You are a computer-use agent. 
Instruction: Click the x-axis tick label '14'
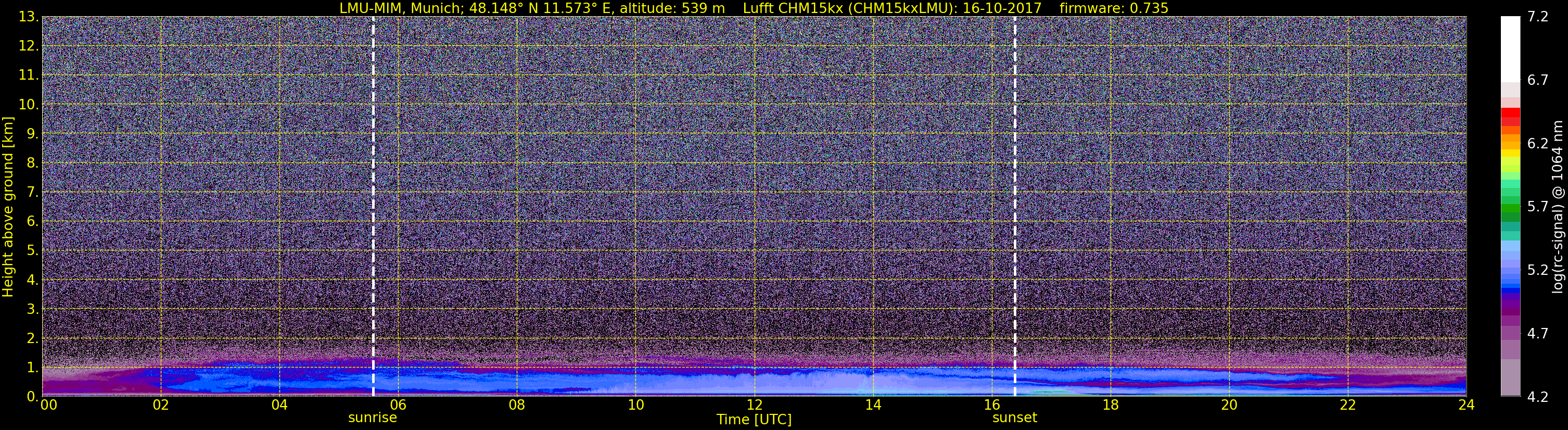tap(873, 405)
